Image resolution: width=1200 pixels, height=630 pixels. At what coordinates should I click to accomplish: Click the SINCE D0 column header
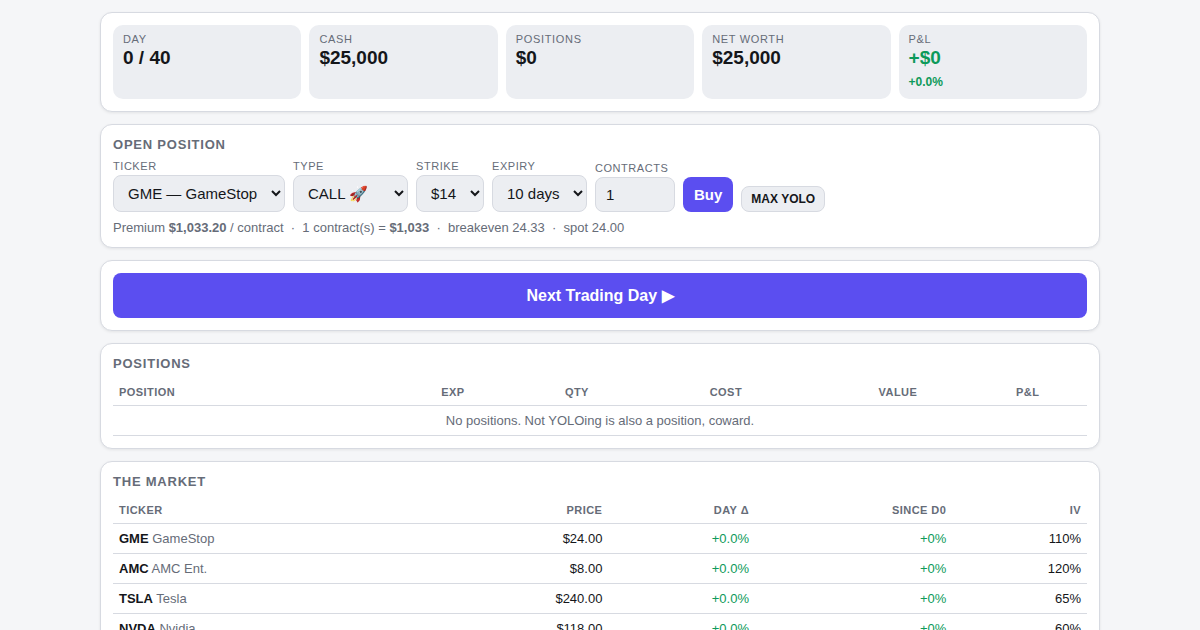click(x=919, y=510)
